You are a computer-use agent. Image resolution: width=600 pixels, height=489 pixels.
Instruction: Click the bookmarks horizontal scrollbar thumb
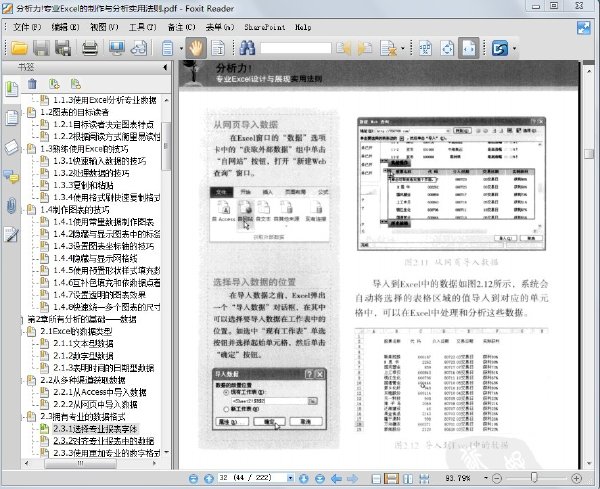(80, 463)
